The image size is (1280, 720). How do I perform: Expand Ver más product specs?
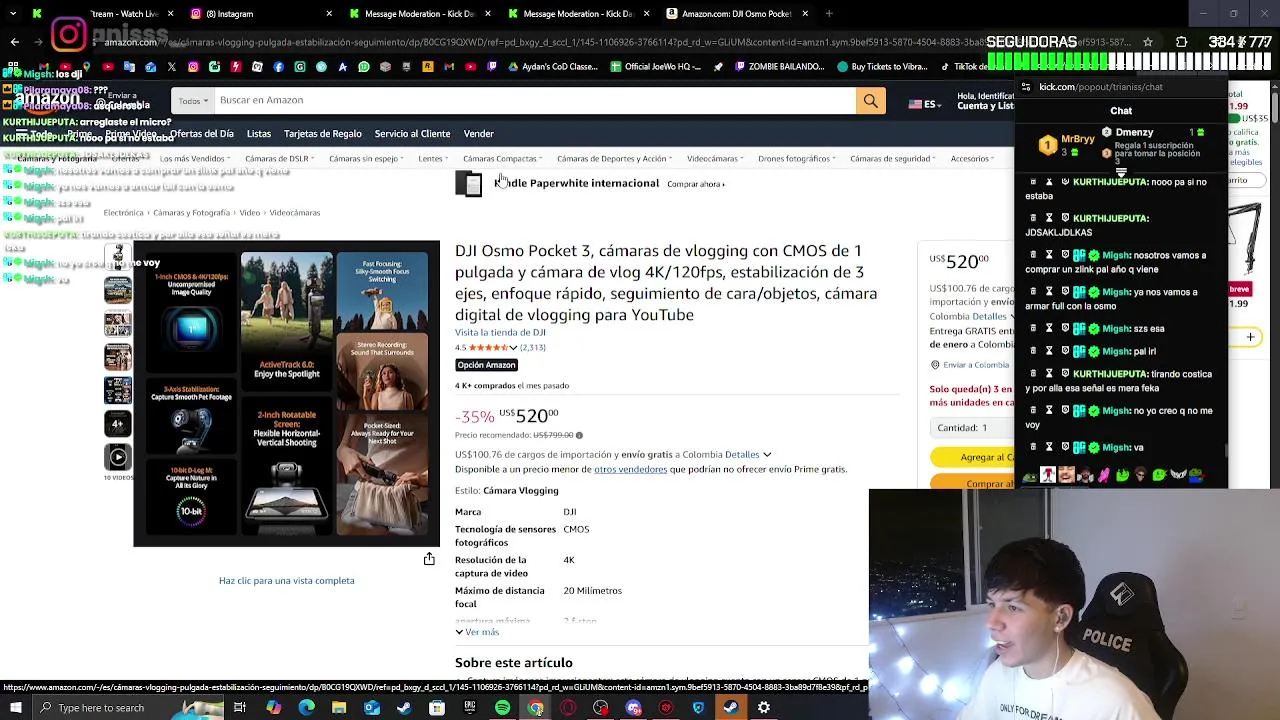pos(477,632)
